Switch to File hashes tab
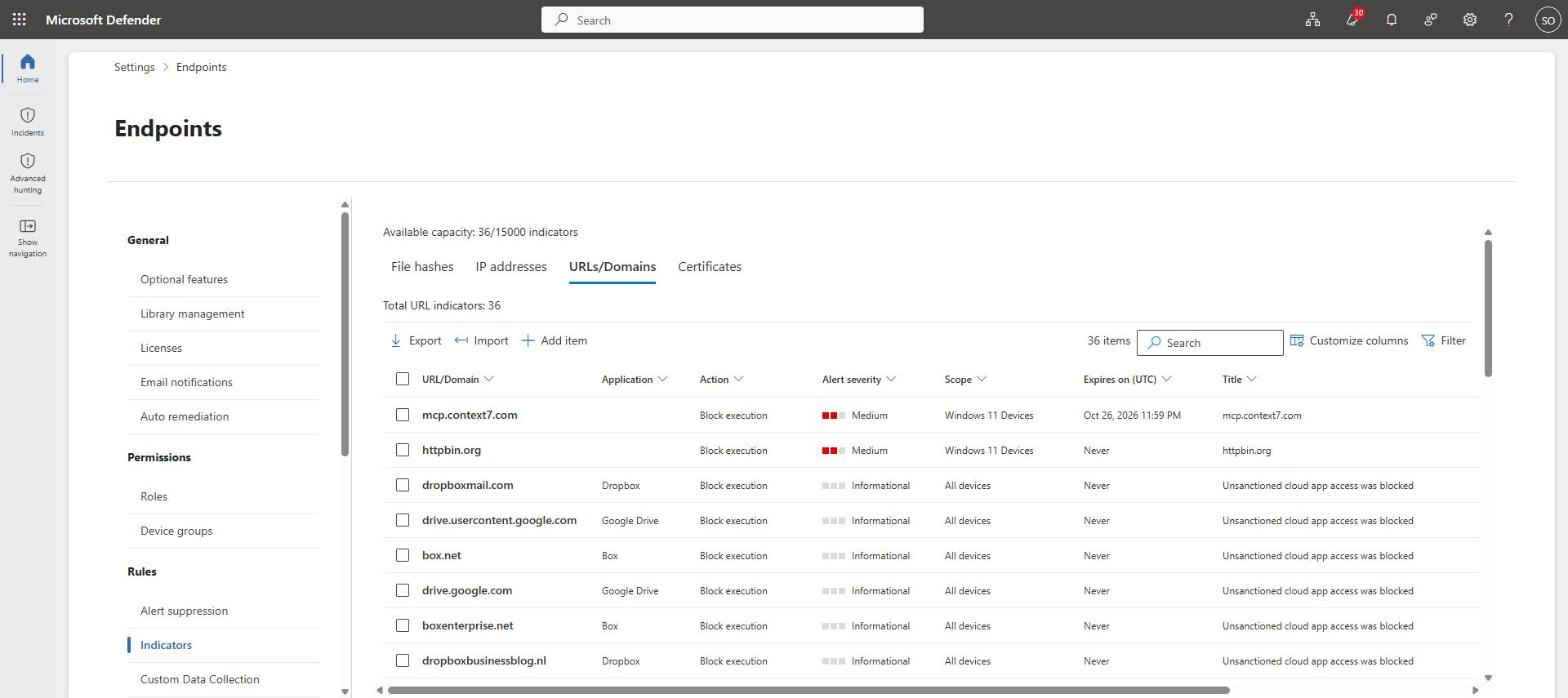The height and width of the screenshot is (698, 1568). coord(422,266)
